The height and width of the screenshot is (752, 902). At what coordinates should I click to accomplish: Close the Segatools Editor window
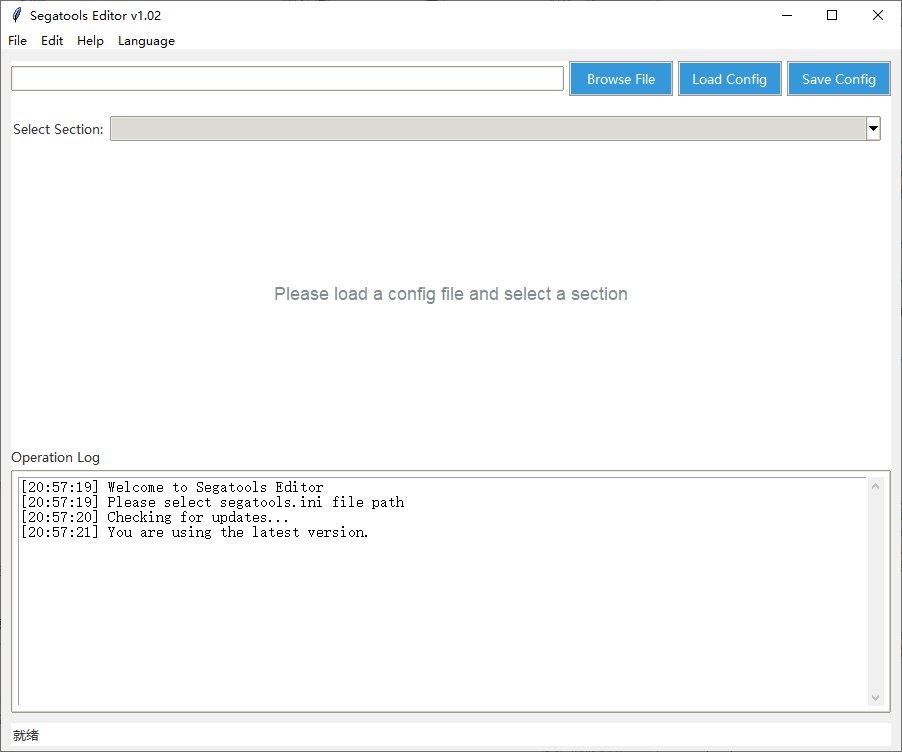[x=877, y=15]
